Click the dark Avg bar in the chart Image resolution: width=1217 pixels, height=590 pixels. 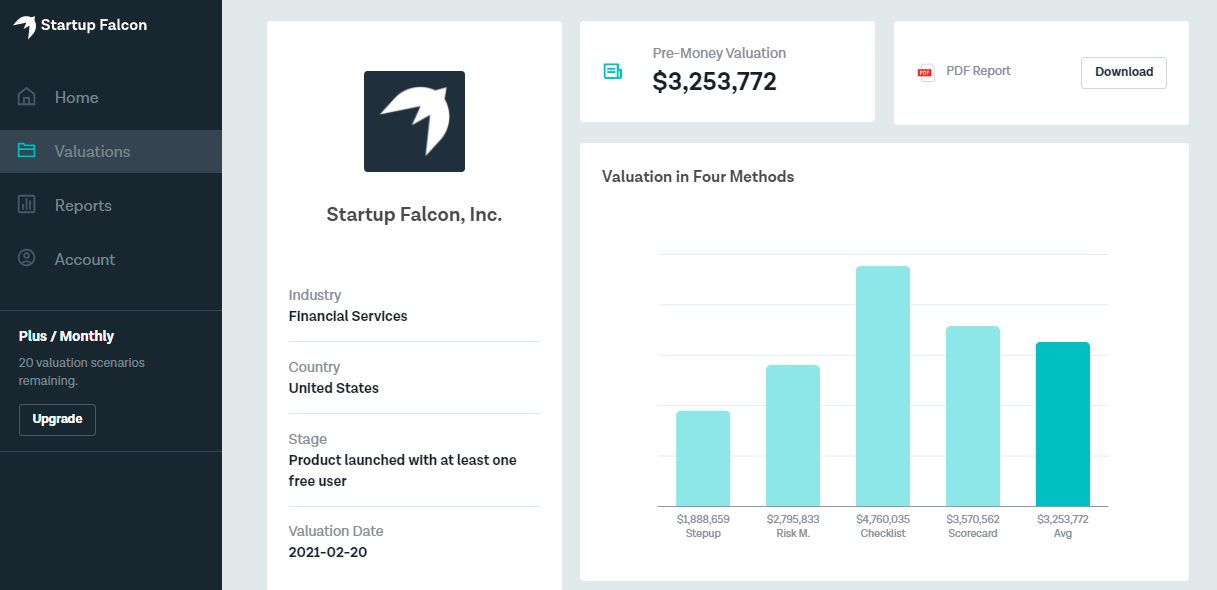(1063, 425)
